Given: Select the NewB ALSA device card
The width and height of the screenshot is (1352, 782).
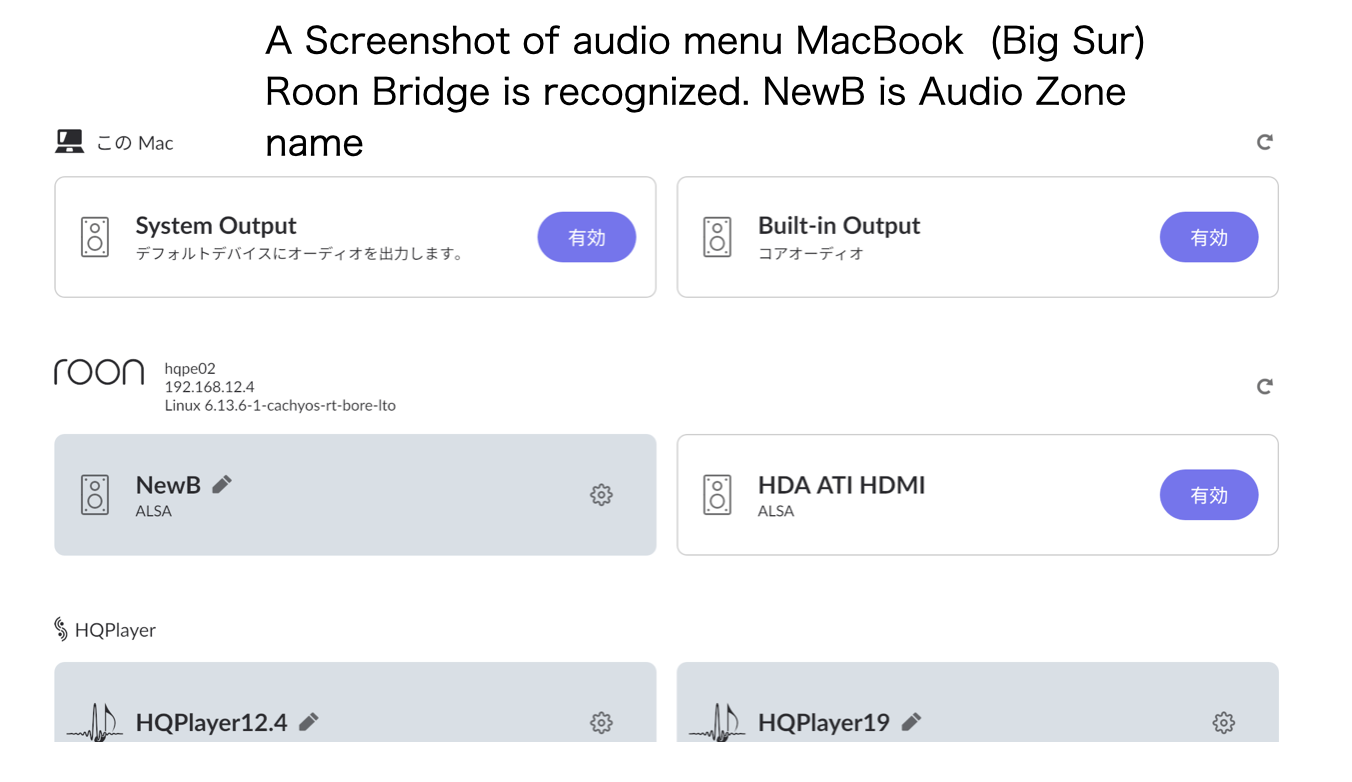Looking at the screenshot, I should 355,495.
